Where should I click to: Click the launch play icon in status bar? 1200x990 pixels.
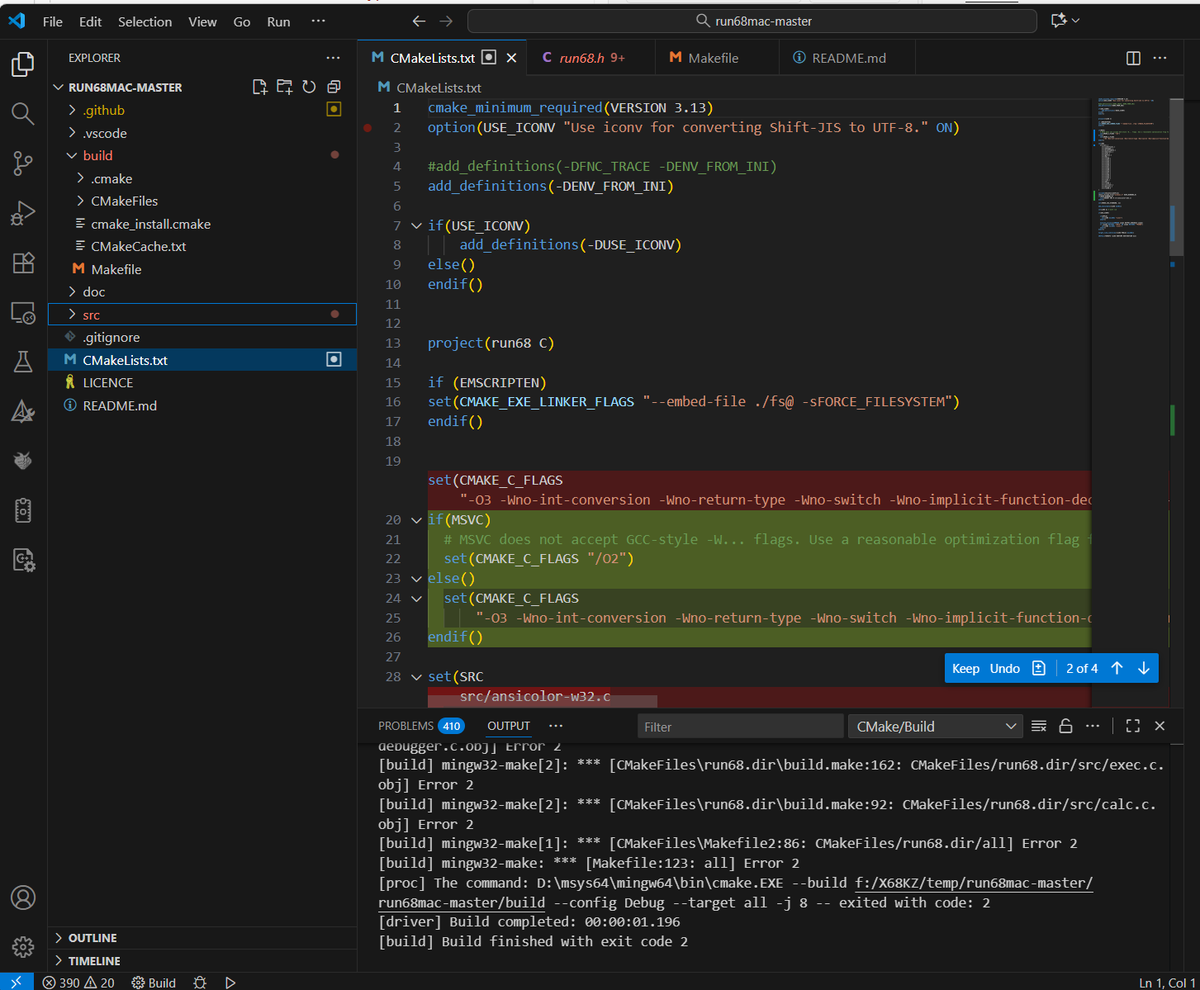[230, 982]
